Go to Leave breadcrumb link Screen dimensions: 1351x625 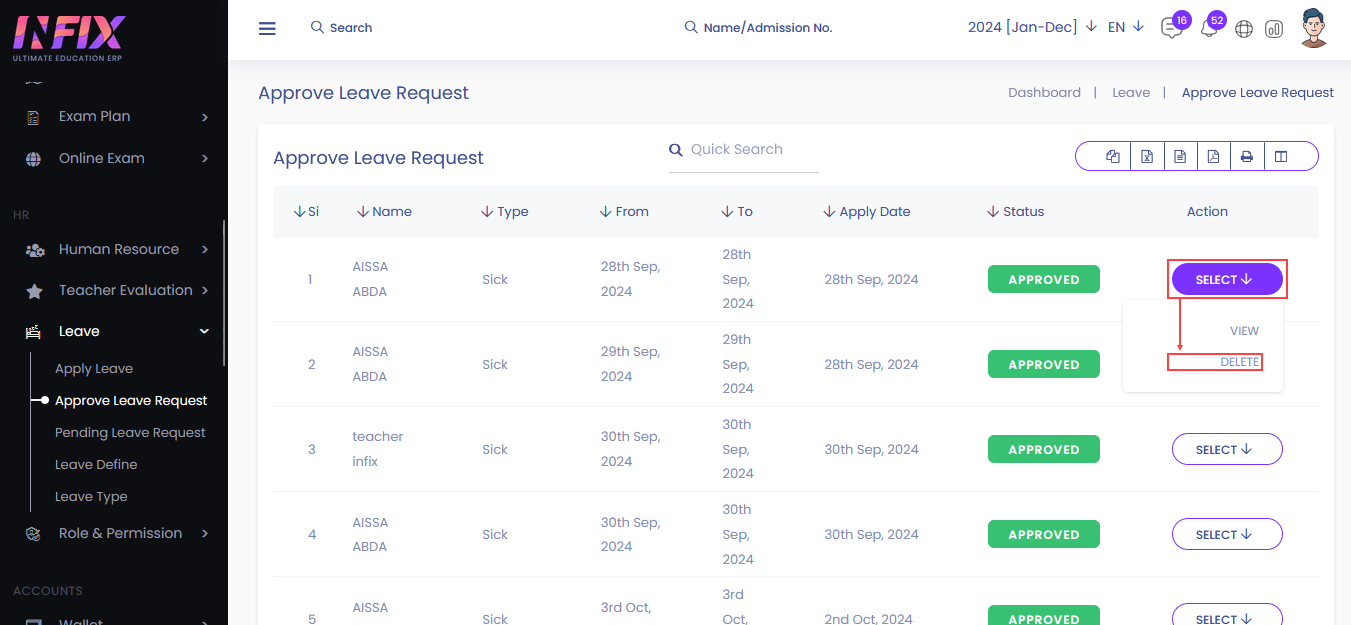coord(1131,92)
